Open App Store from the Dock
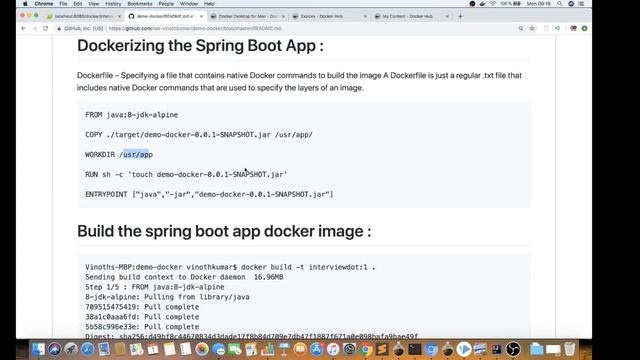The image size is (640, 360). pos(316,349)
